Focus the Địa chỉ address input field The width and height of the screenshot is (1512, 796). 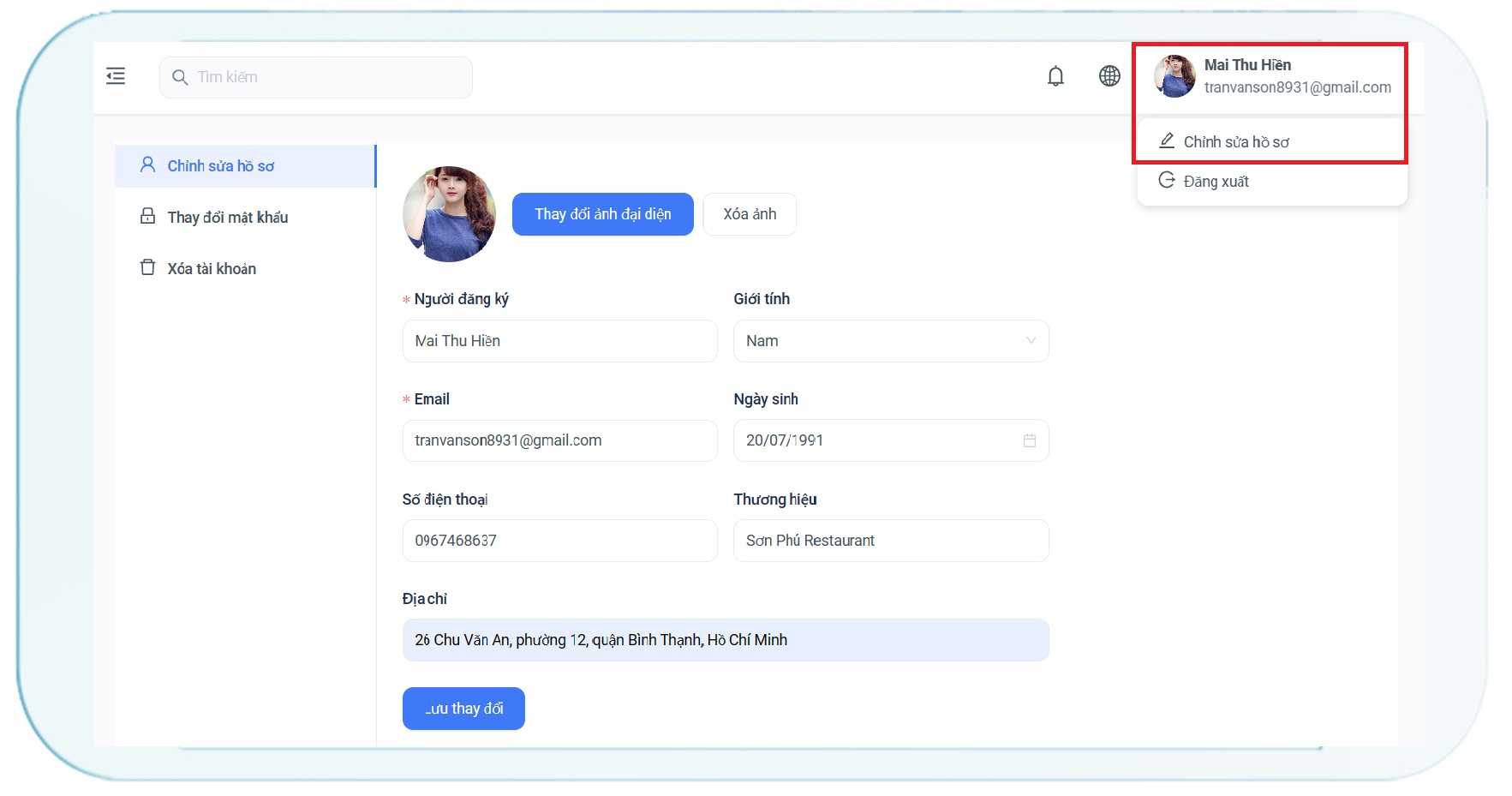[x=725, y=640]
